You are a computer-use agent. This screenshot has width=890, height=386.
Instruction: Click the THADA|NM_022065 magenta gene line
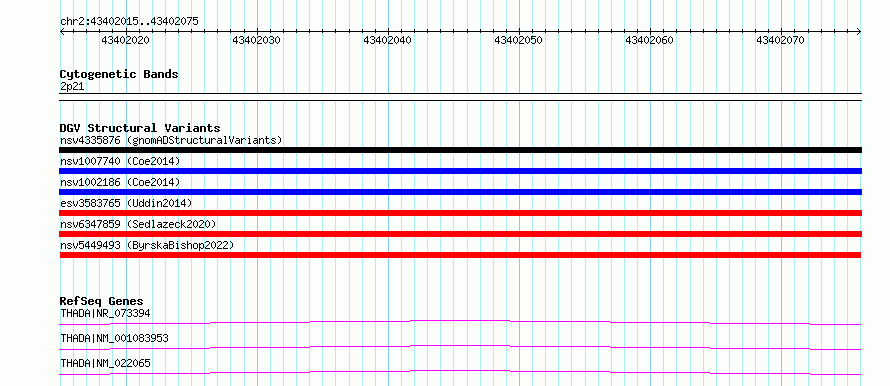460,372
